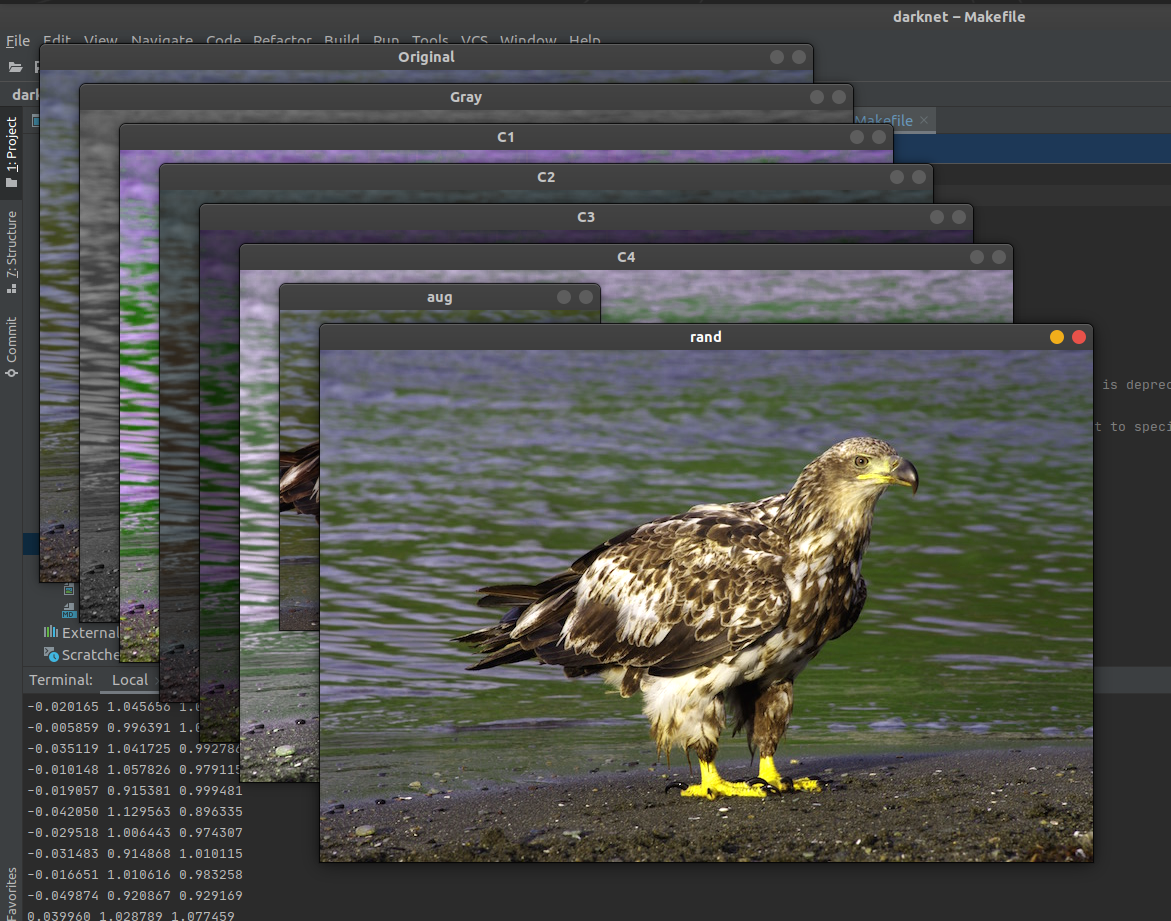Select the Local terminal tab
The width and height of the screenshot is (1171, 921).
pos(130,680)
